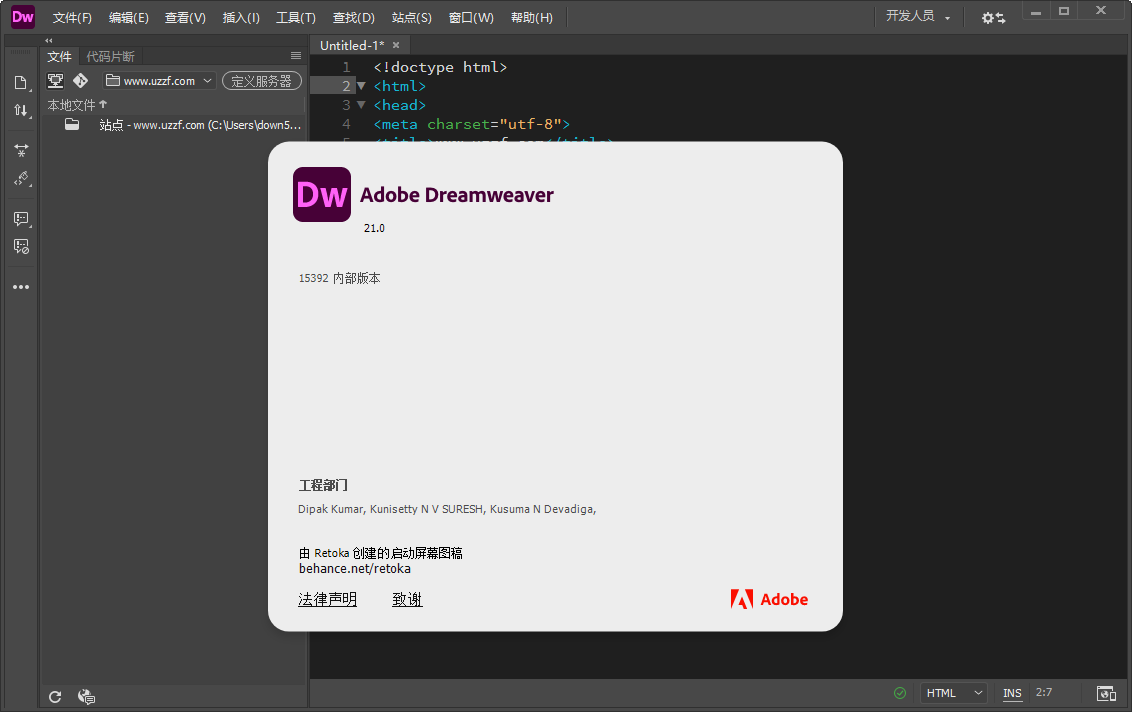Click the format source code icon

[x=21, y=178]
